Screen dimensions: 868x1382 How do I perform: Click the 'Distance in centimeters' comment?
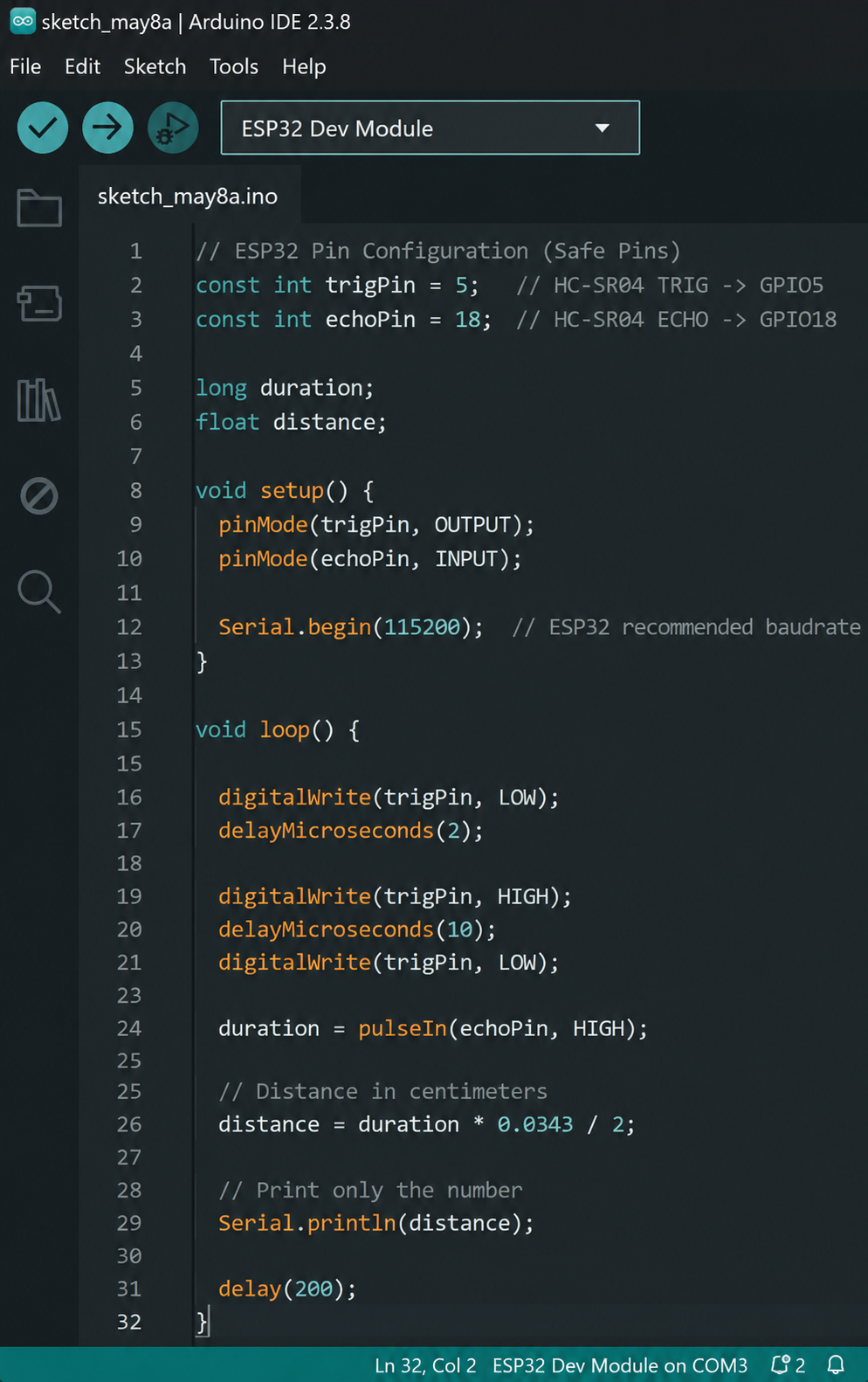(382, 1091)
